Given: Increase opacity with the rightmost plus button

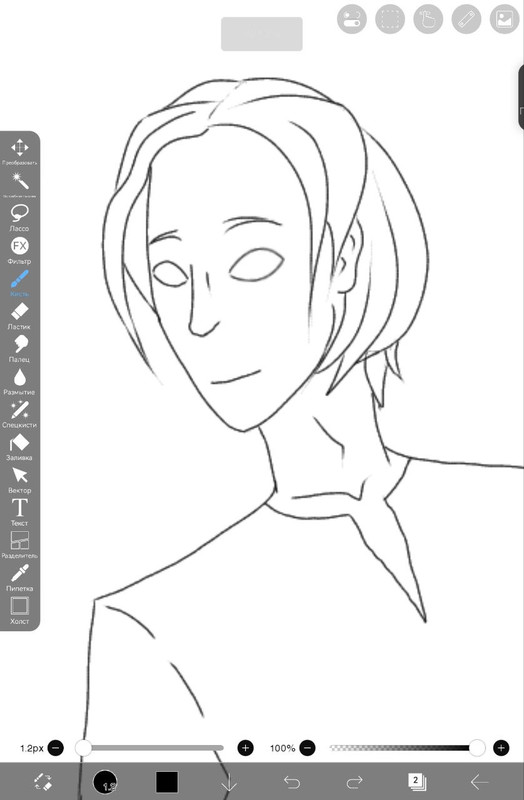Looking at the screenshot, I should click(x=501, y=748).
